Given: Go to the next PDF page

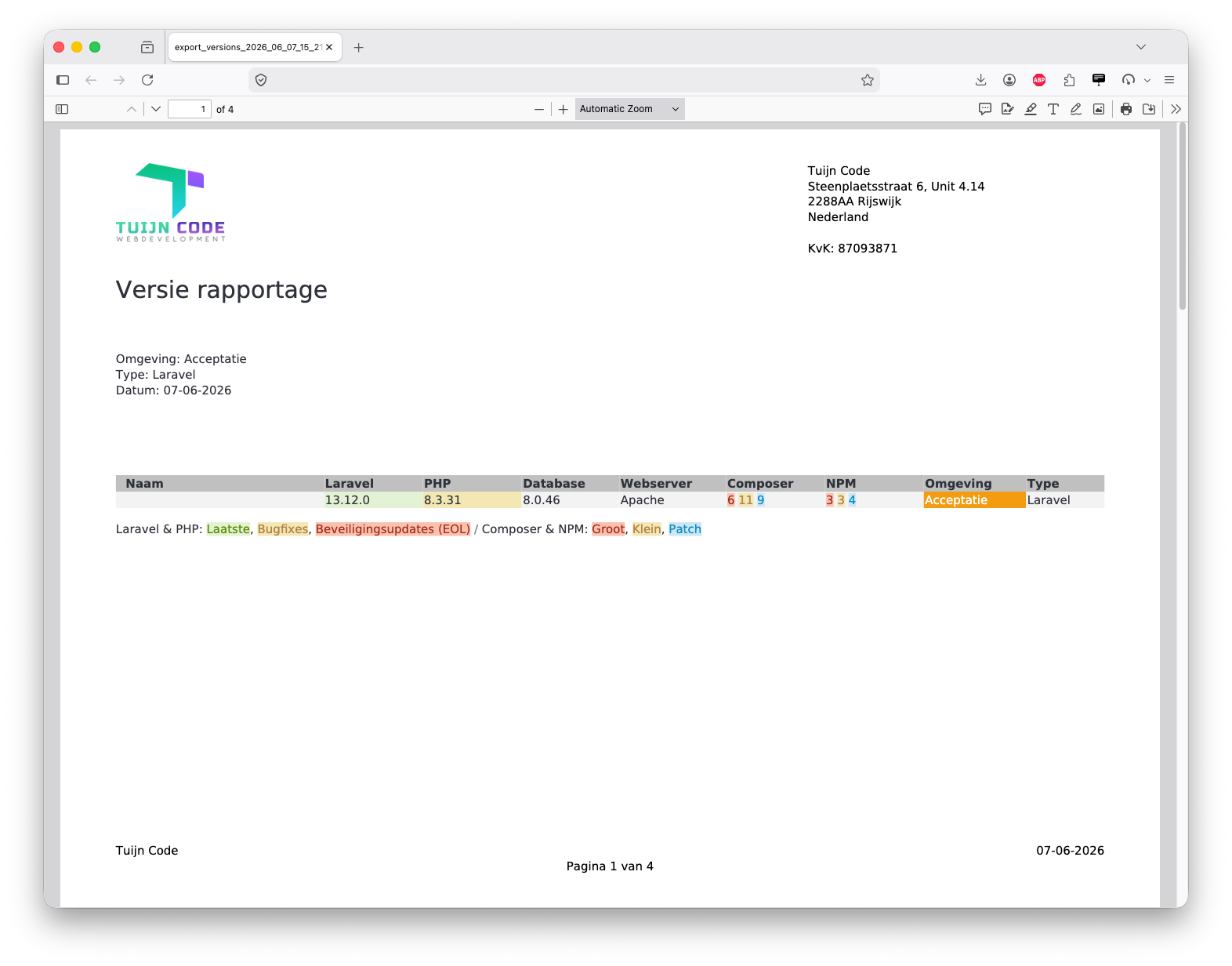Looking at the screenshot, I should pyautogui.click(x=156, y=109).
